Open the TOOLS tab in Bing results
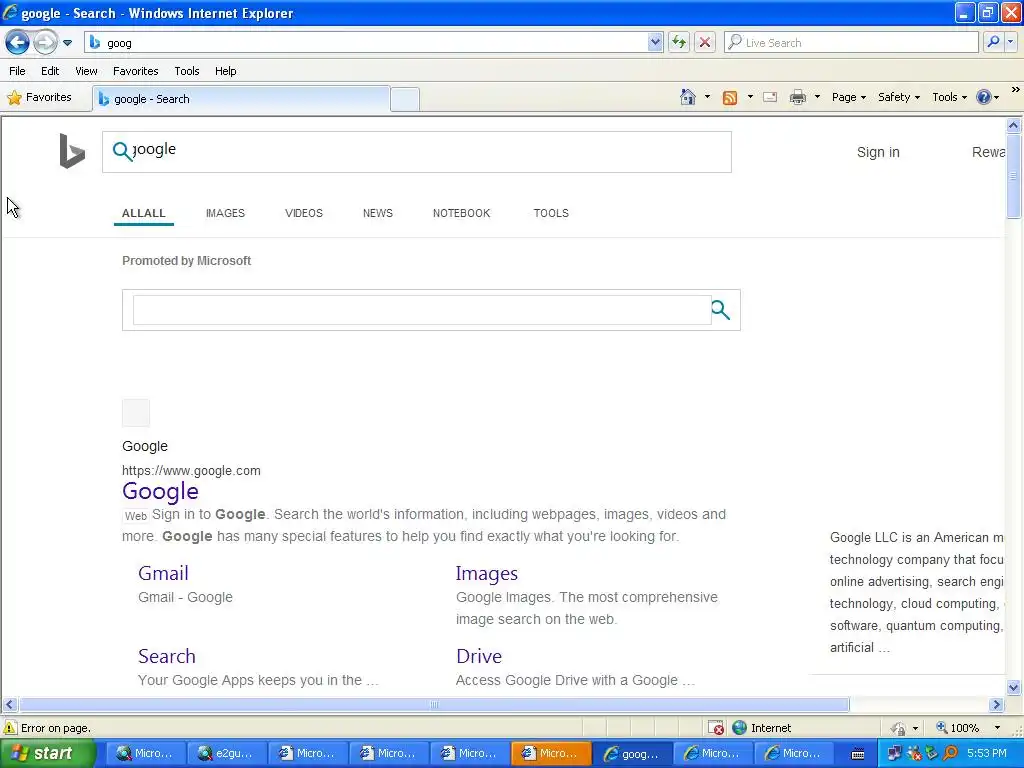Viewport: 1024px width, 768px height. [551, 214]
